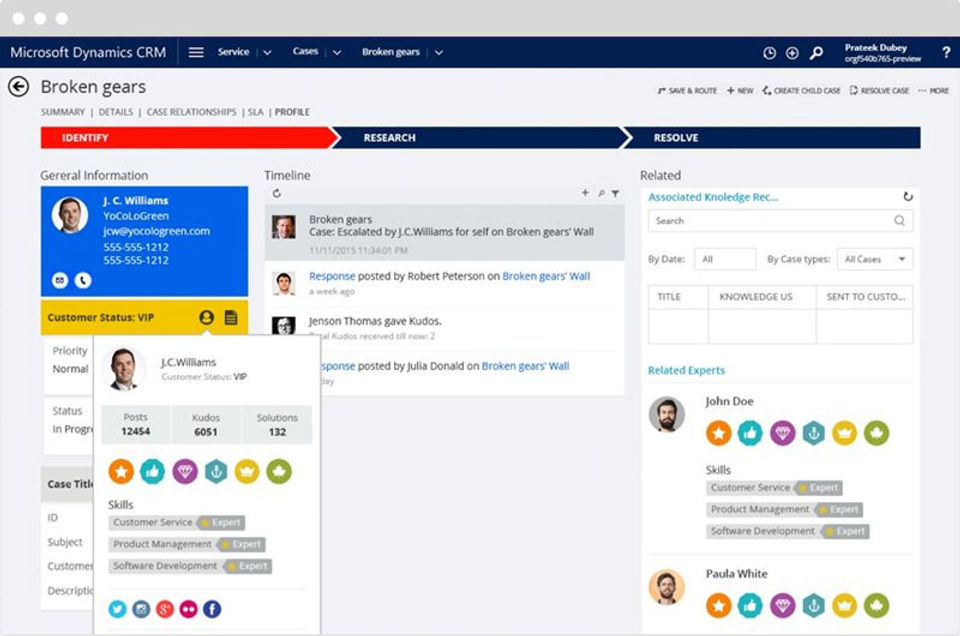Click the knowledge Search input field
The width and height of the screenshot is (960, 636).
781,220
